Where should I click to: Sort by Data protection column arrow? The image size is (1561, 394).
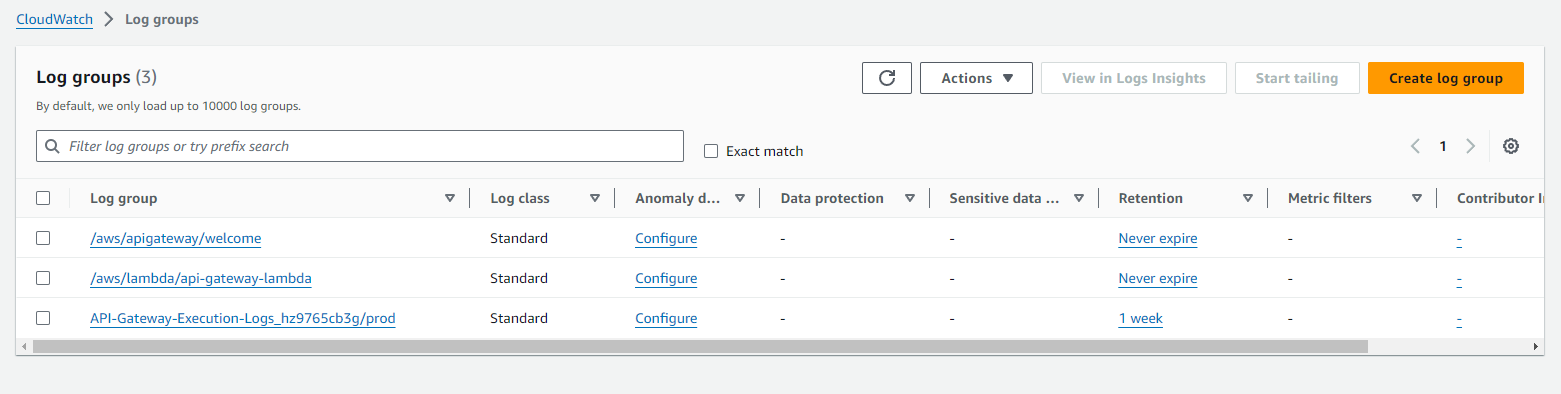click(x=909, y=198)
